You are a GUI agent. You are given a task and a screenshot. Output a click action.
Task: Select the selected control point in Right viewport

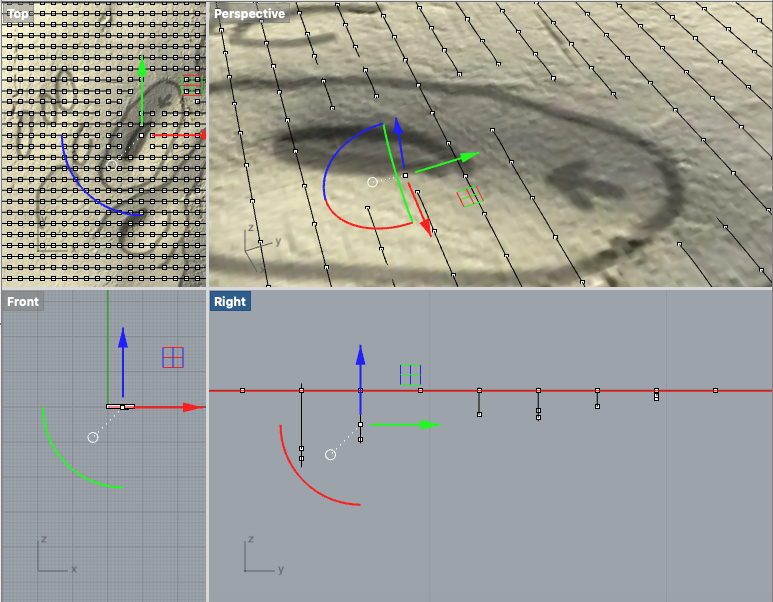pos(360,425)
